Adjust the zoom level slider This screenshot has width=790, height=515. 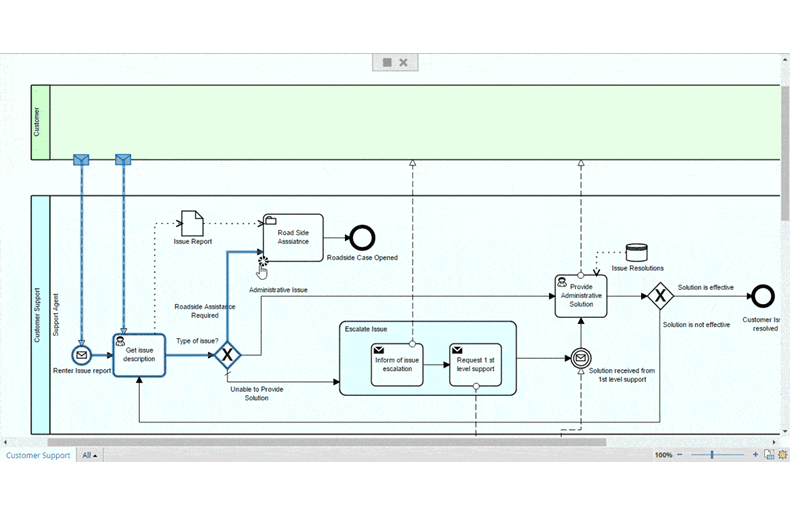coord(713,455)
